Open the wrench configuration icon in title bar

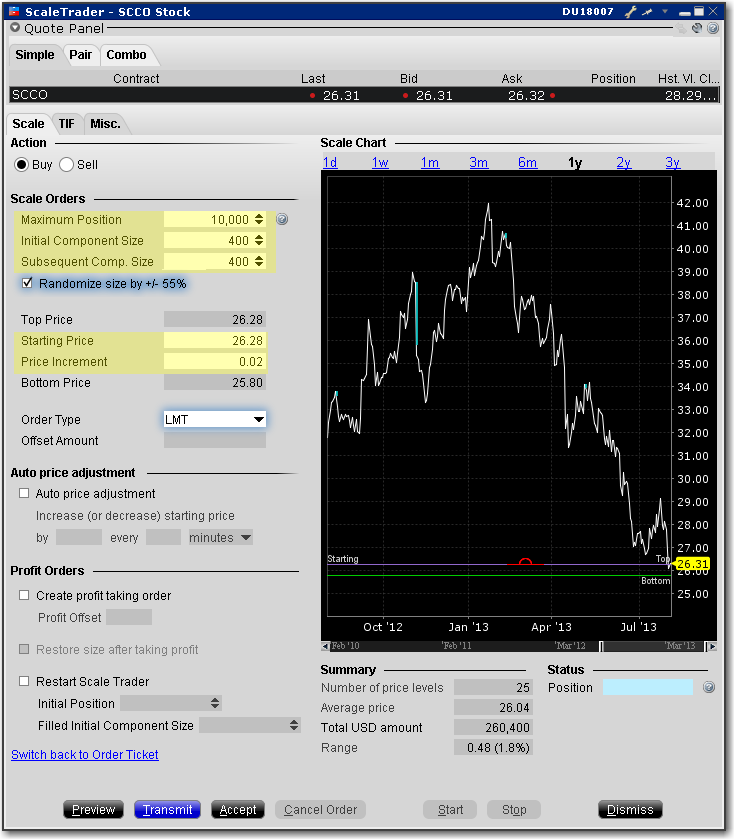point(630,11)
